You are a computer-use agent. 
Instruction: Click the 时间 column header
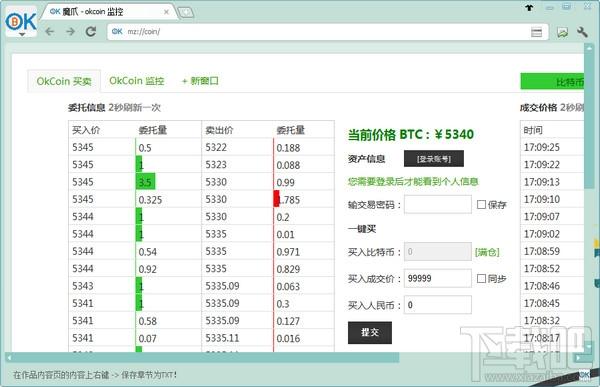533,130
